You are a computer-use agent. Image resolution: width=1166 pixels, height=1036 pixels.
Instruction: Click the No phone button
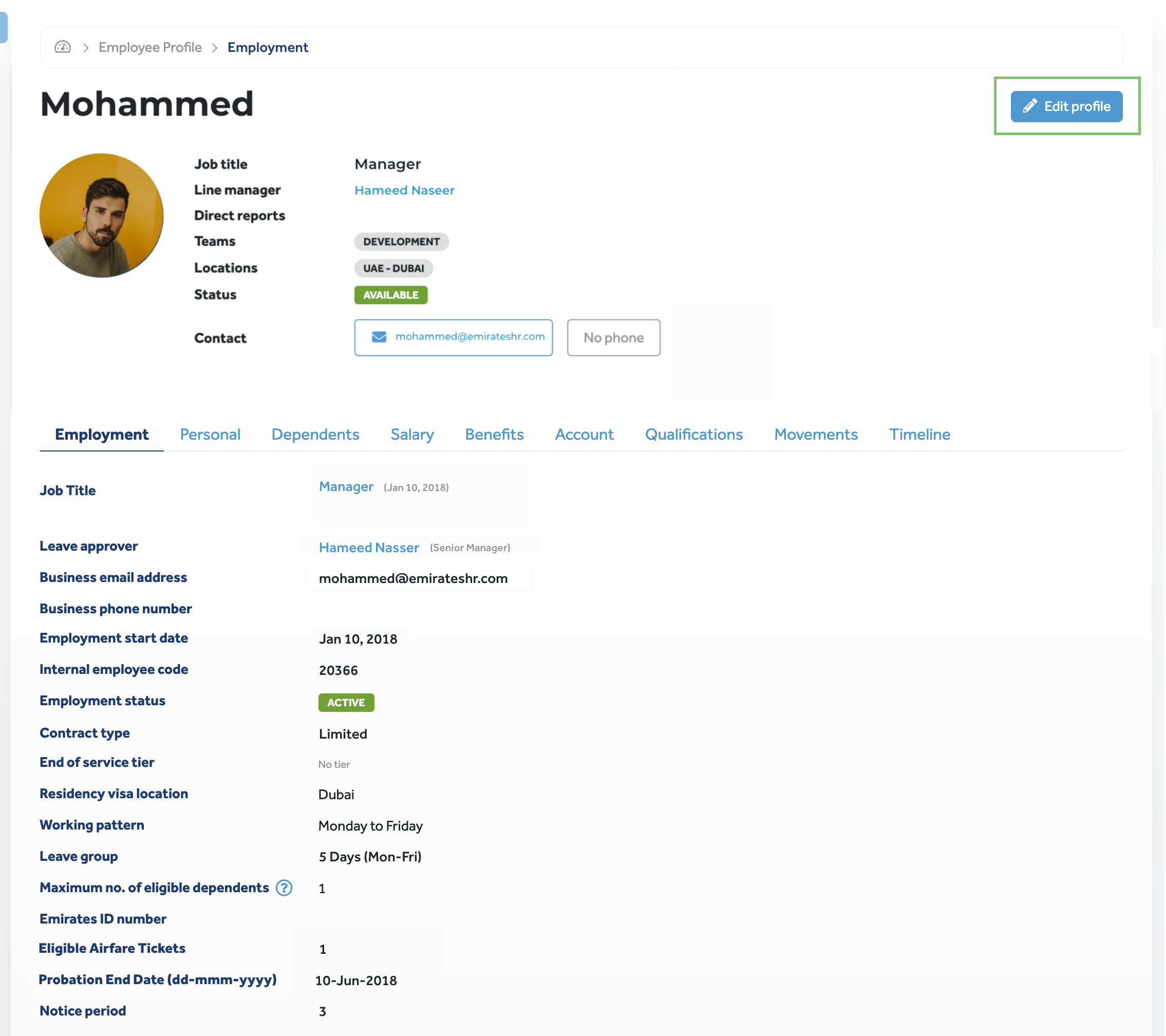pyautogui.click(x=613, y=338)
